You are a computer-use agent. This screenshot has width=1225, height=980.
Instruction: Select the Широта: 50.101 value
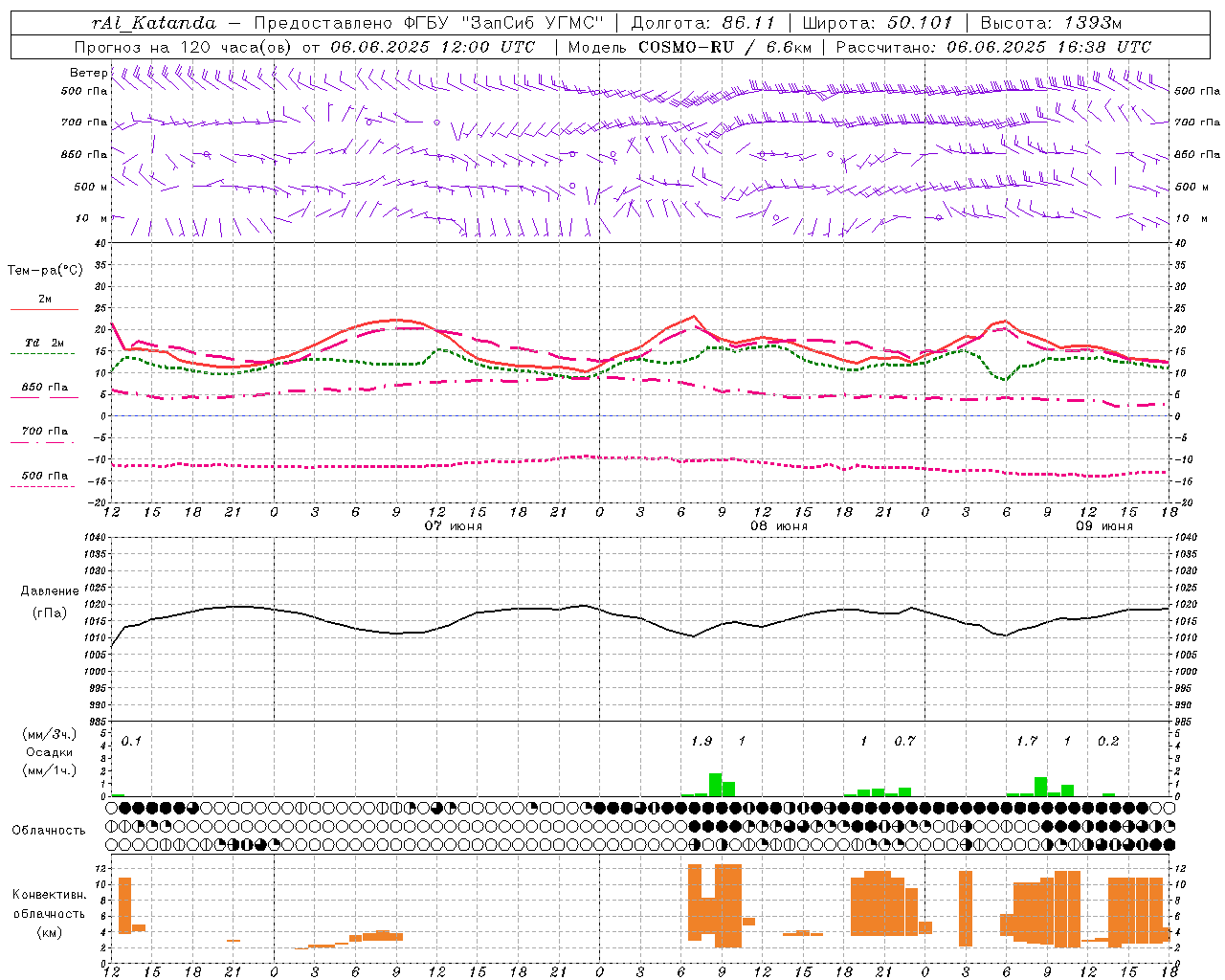point(878,23)
